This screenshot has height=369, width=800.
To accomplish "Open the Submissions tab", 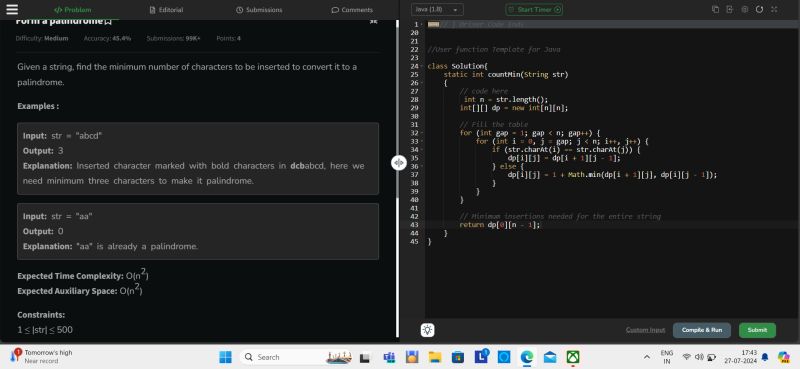I will (259, 10).
